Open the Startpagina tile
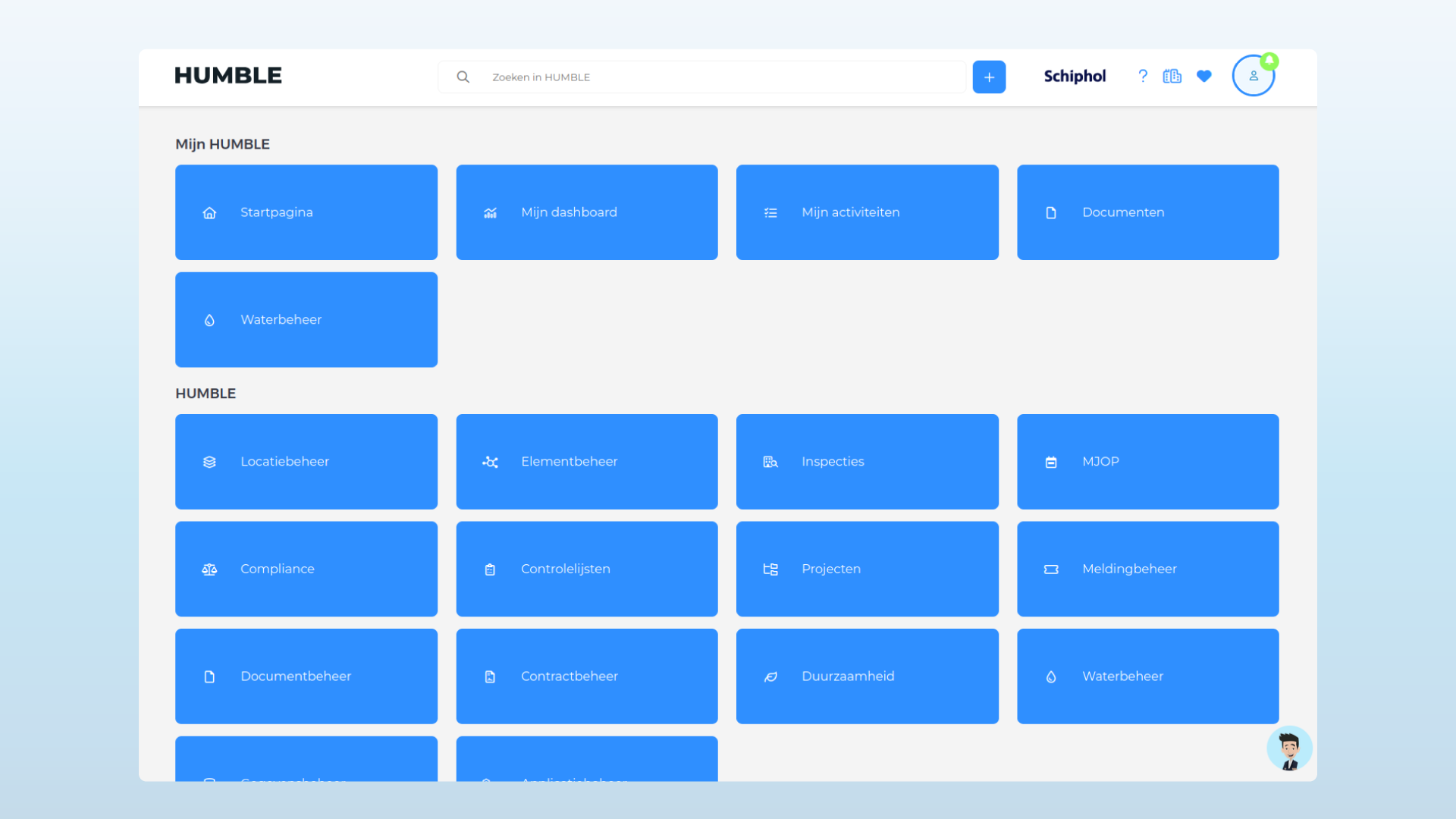Image resolution: width=1456 pixels, height=819 pixels. click(x=306, y=212)
